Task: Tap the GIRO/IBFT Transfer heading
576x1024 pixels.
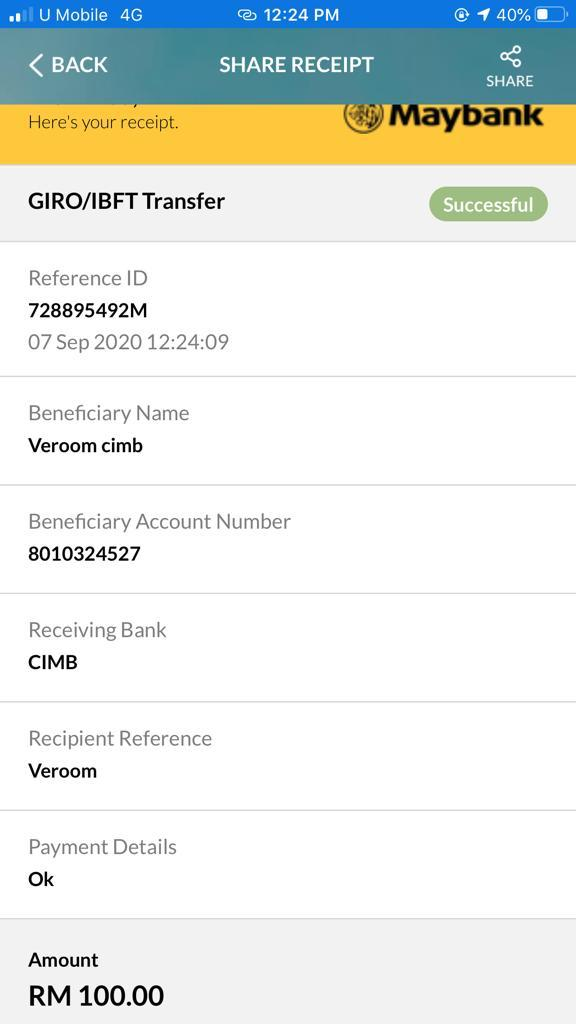Action: tap(126, 201)
